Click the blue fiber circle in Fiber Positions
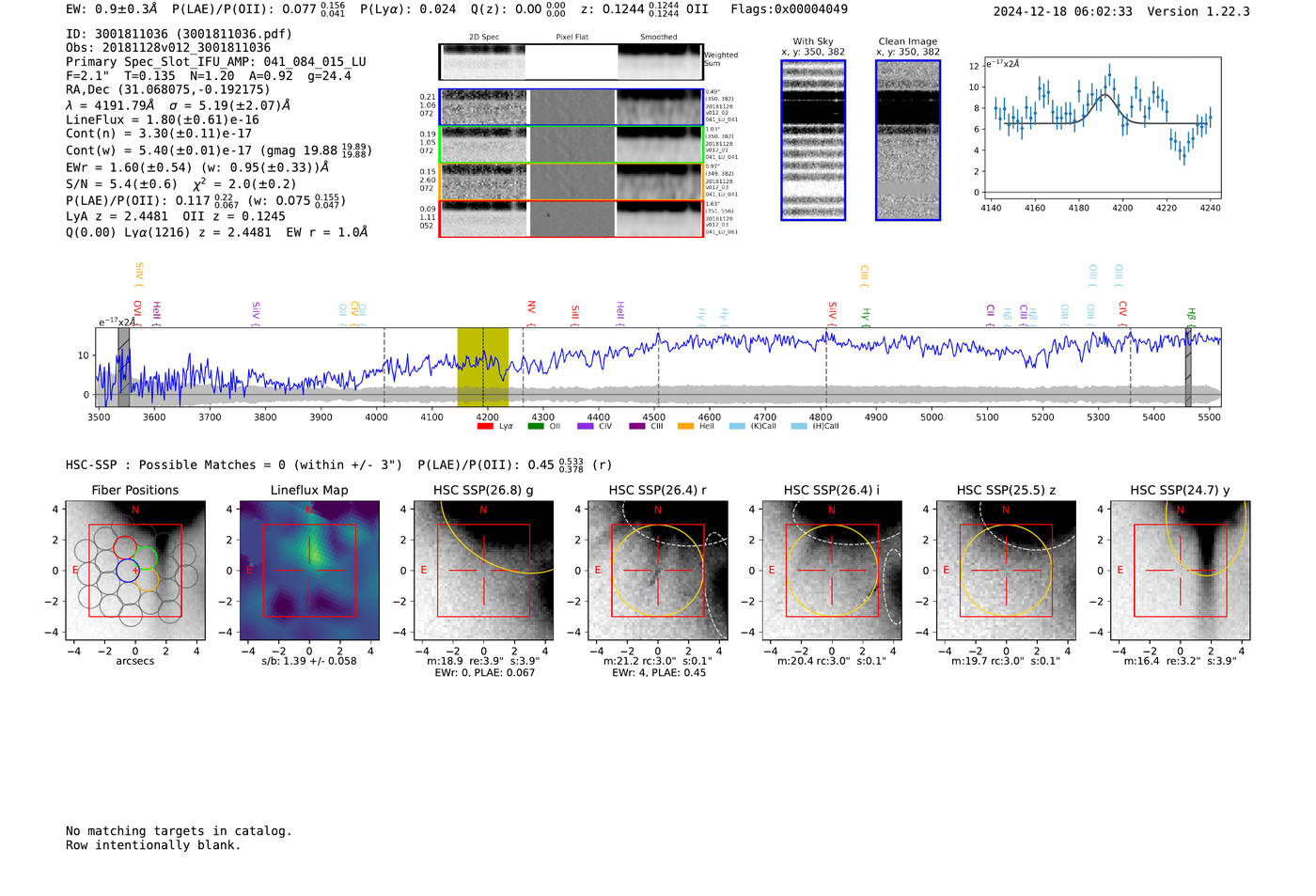Screen dimensions: 1316x896 127,570
